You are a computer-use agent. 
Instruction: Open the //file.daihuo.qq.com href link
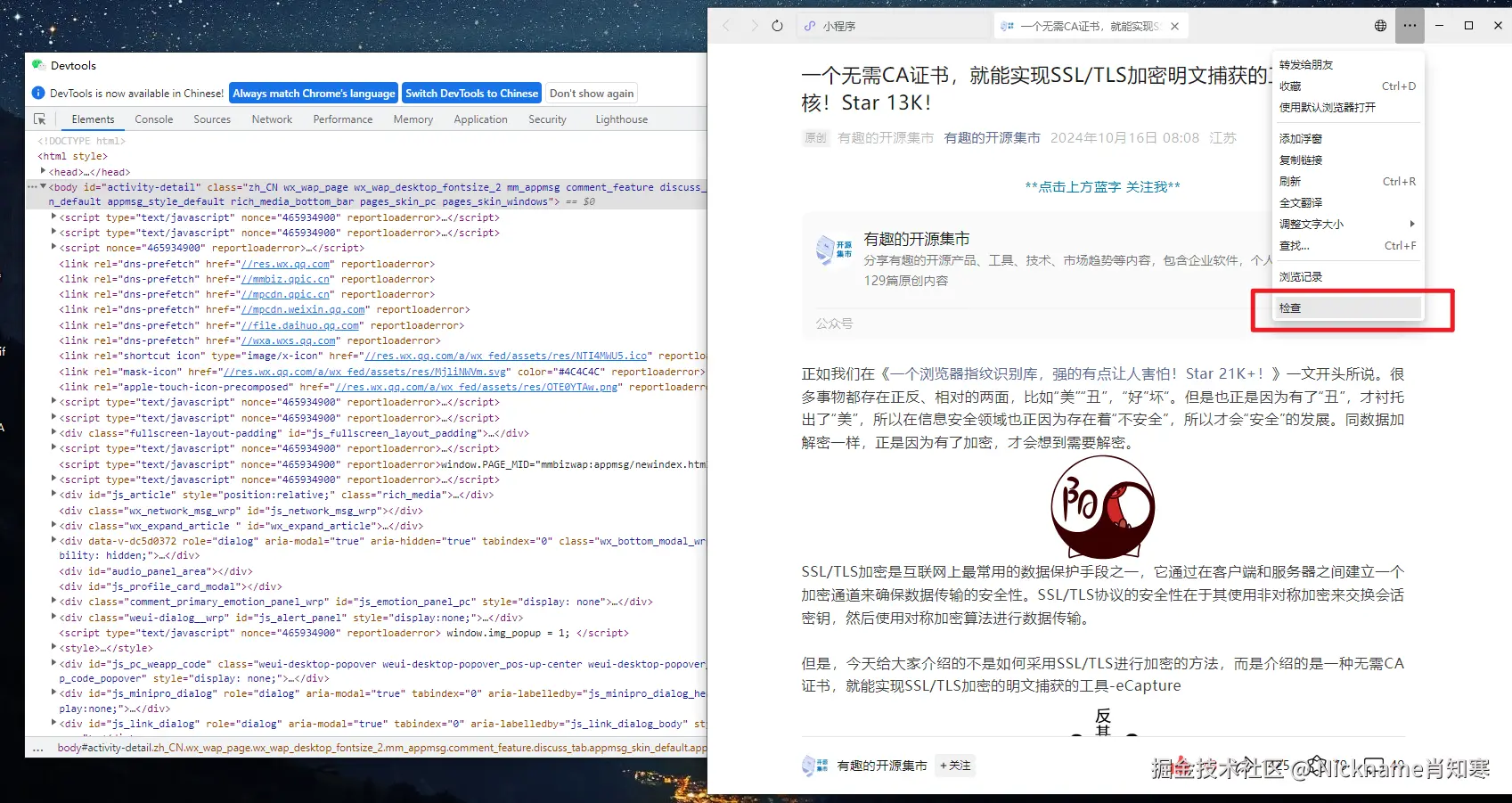(300, 325)
